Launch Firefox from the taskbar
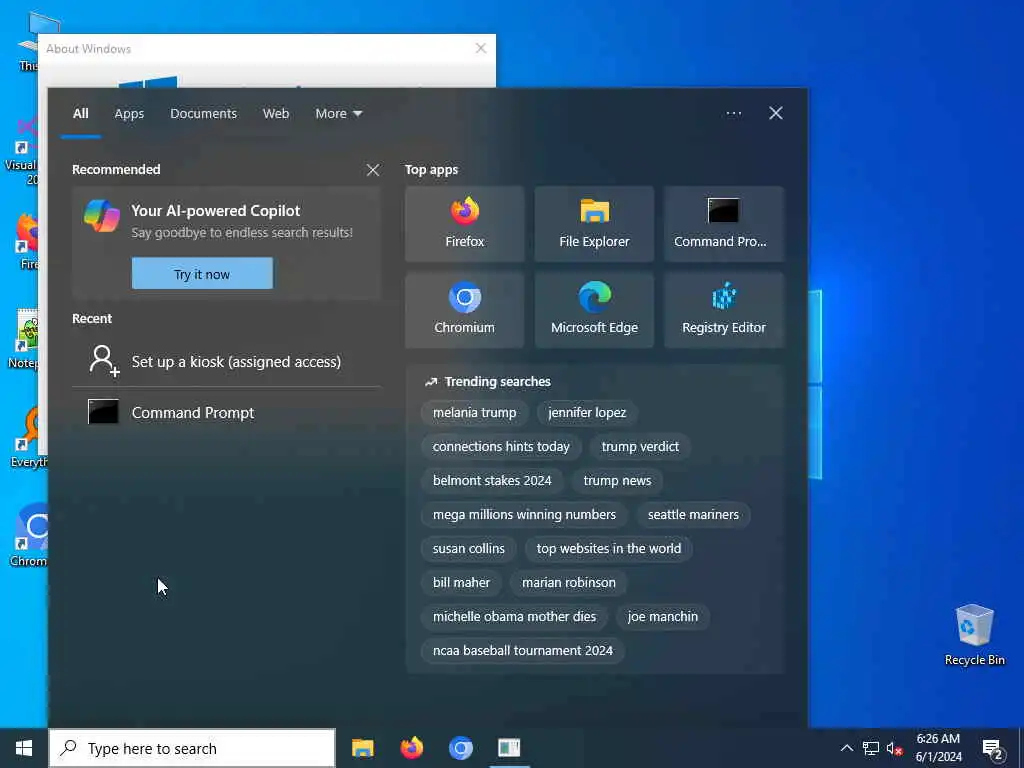The width and height of the screenshot is (1024, 768). click(411, 748)
